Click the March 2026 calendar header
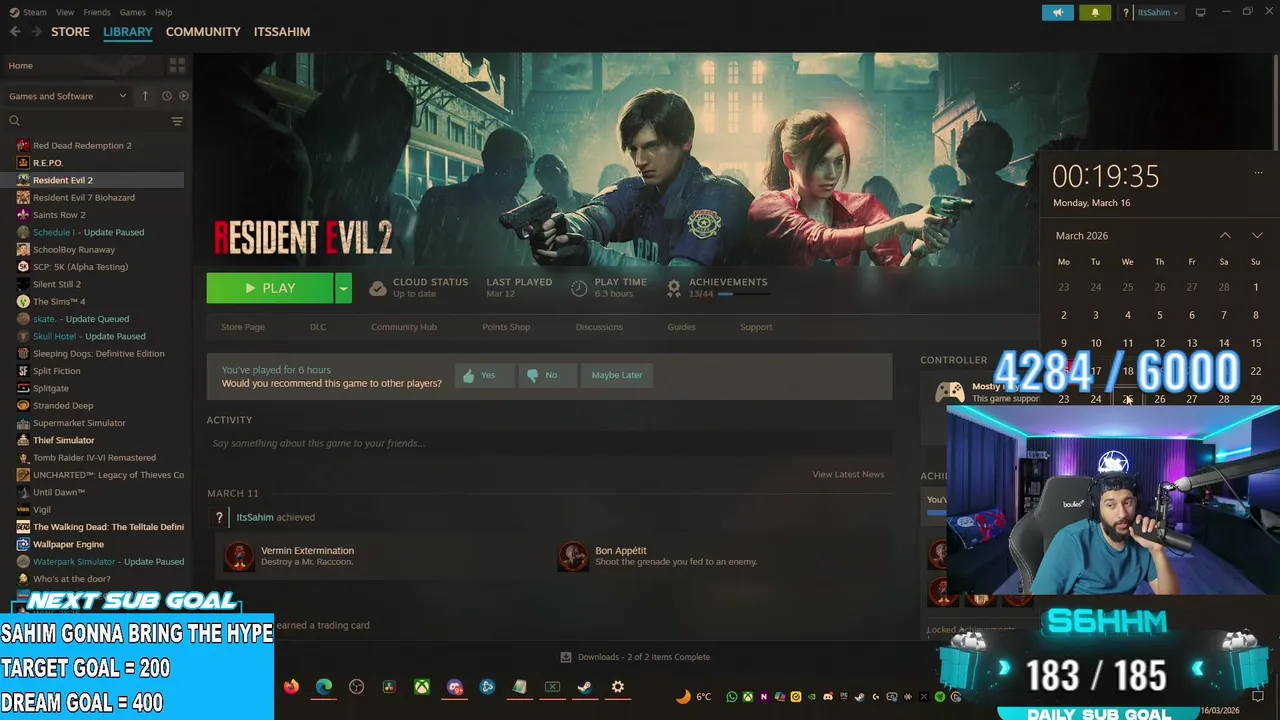 click(1082, 236)
